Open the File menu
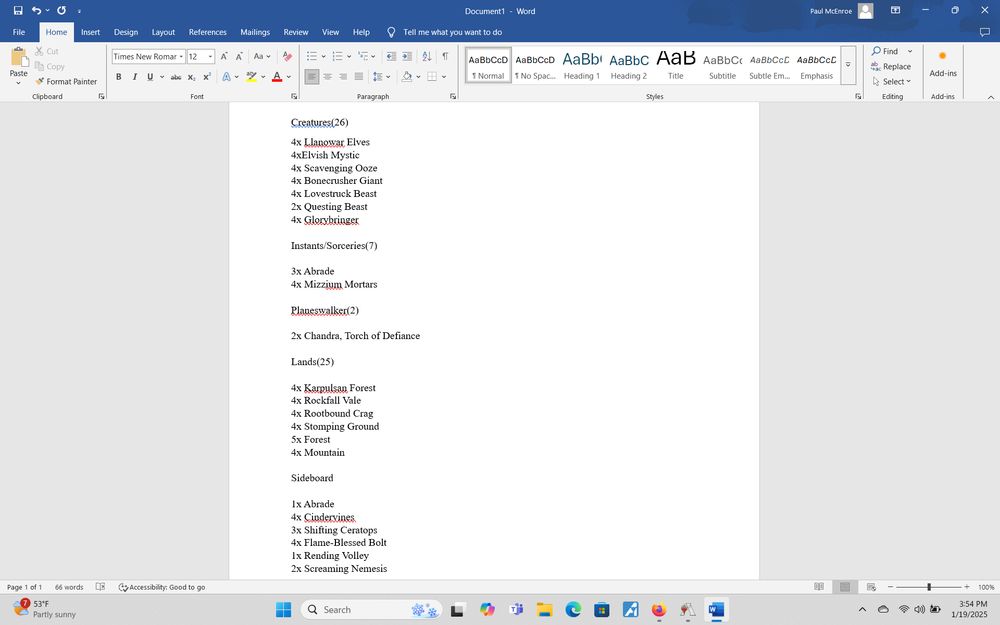Image resolution: width=1000 pixels, height=625 pixels. tap(19, 32)
